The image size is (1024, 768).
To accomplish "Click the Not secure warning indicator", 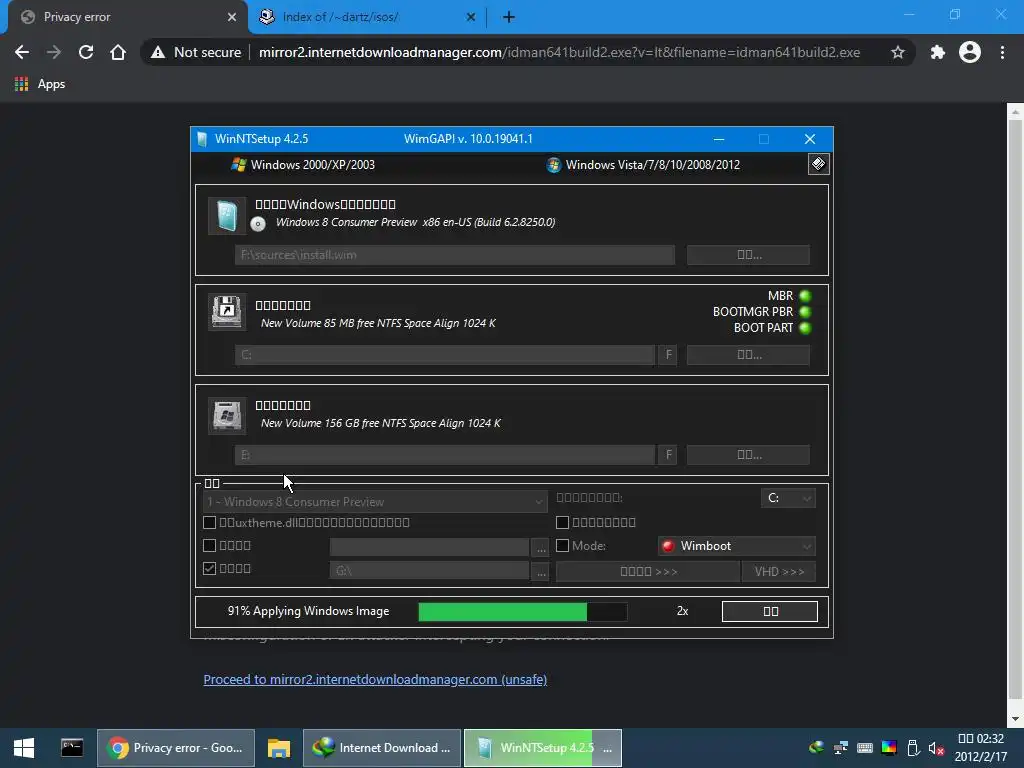I will point(195,52).
